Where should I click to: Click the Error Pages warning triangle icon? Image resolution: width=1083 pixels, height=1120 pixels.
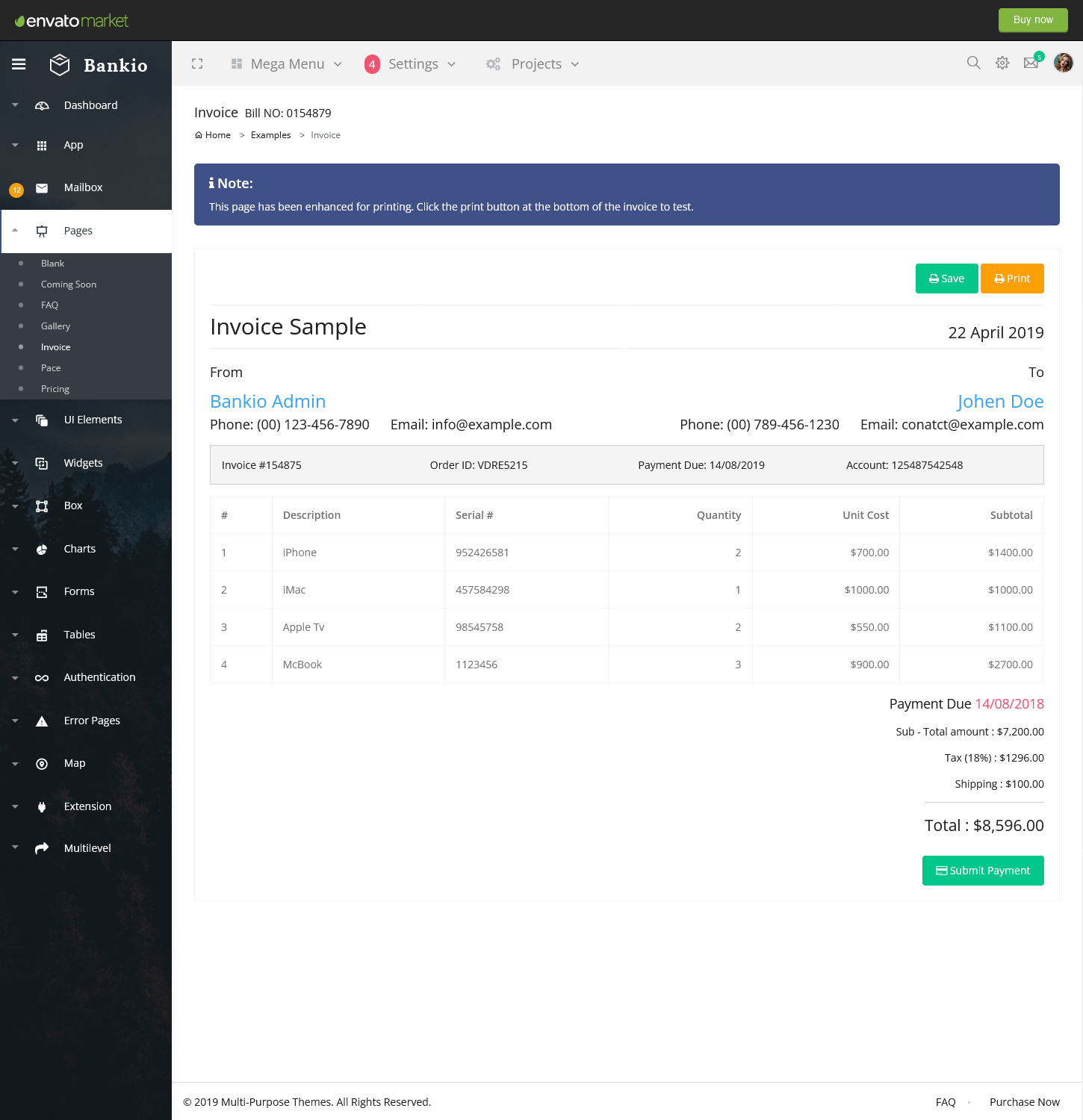[x=42, y=721]
